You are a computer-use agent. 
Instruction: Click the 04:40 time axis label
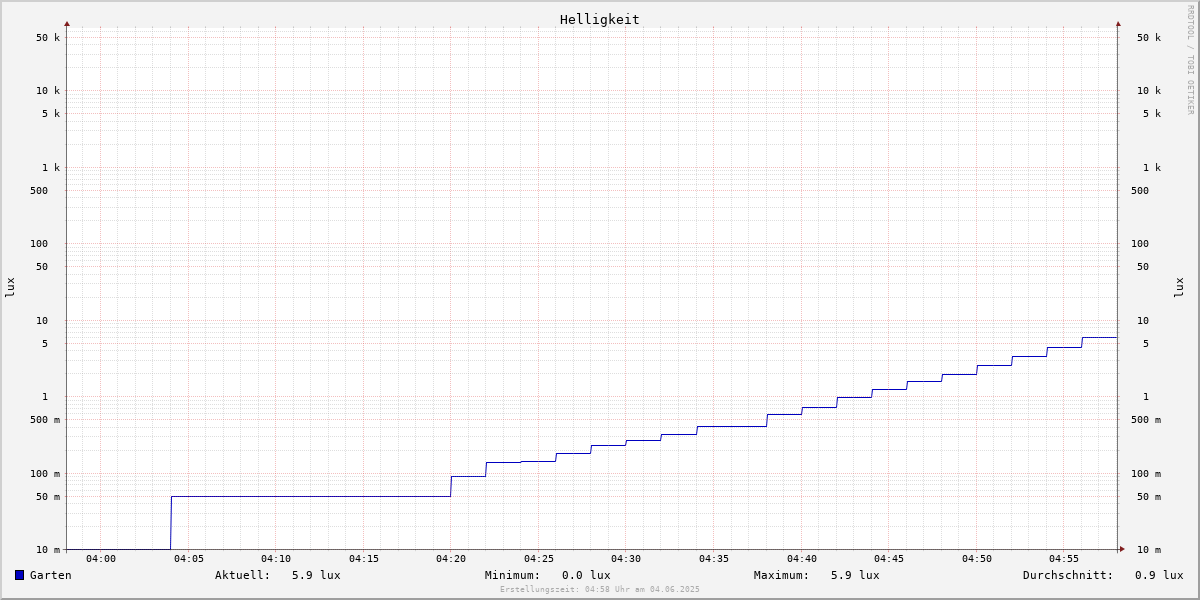point(802,559)
